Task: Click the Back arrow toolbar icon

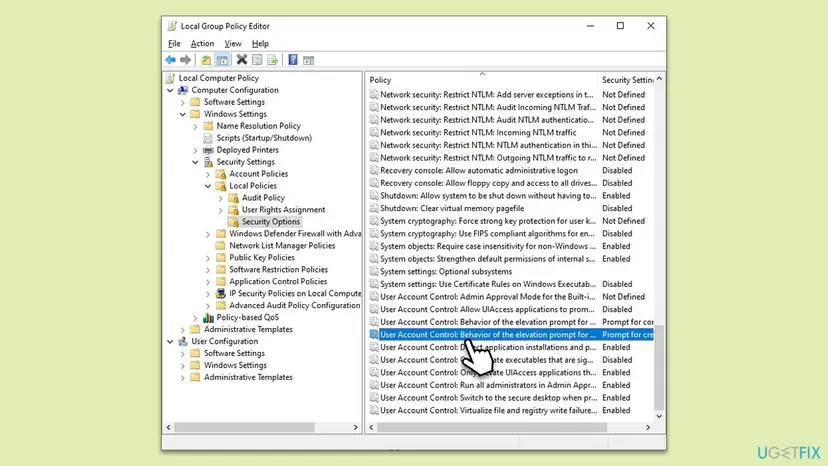Action: point(170,60)
